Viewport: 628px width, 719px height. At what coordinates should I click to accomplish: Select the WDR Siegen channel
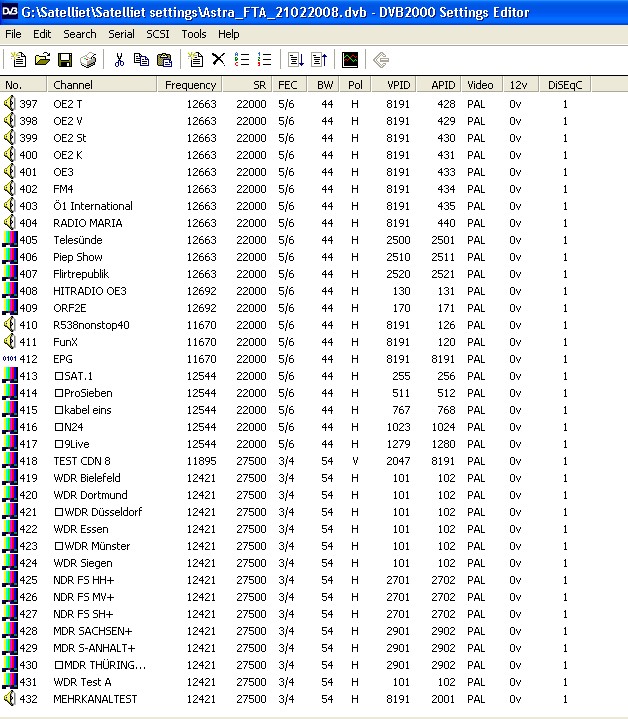(83, 563)
